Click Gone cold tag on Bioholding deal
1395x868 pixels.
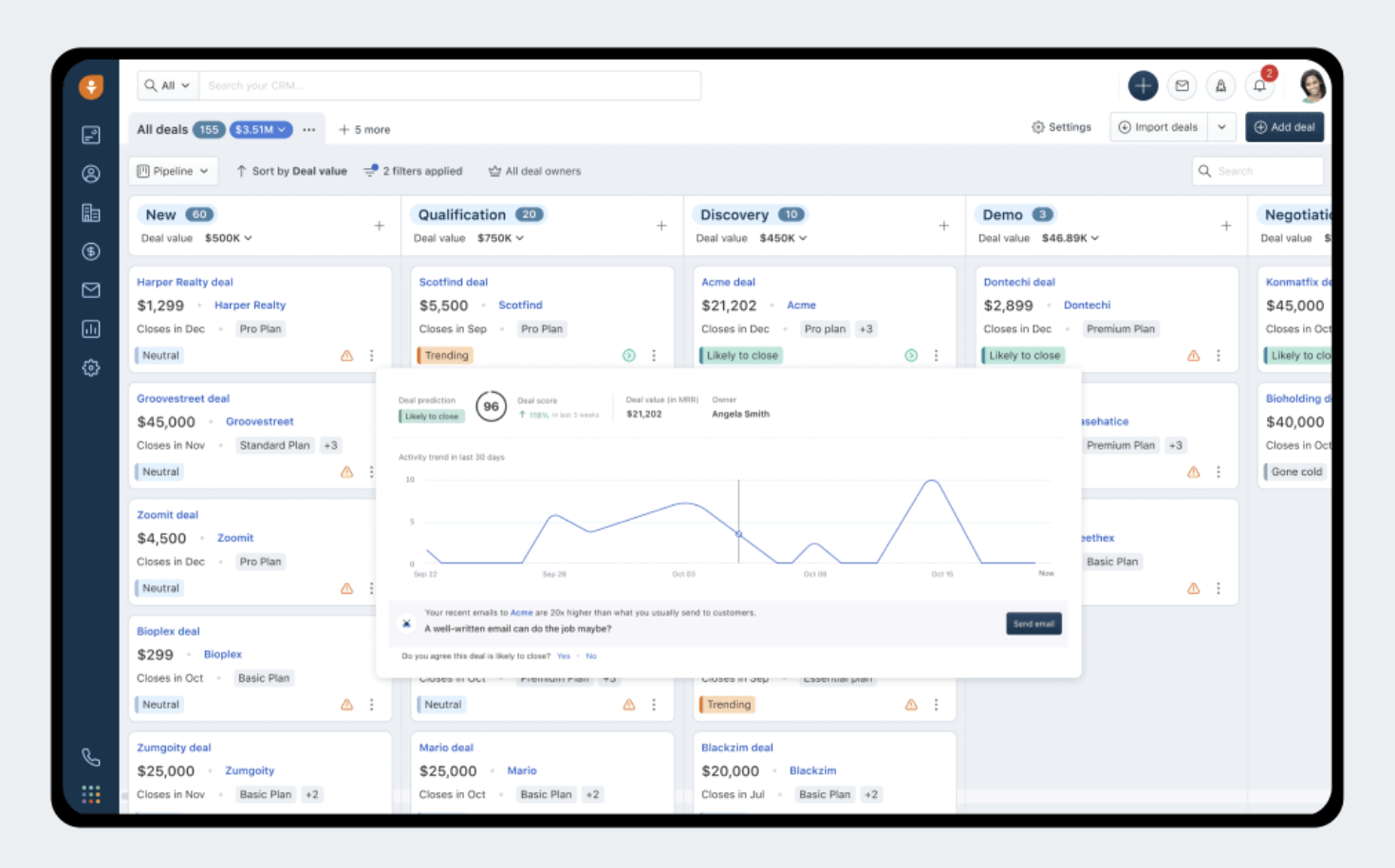pos(1295,471)
